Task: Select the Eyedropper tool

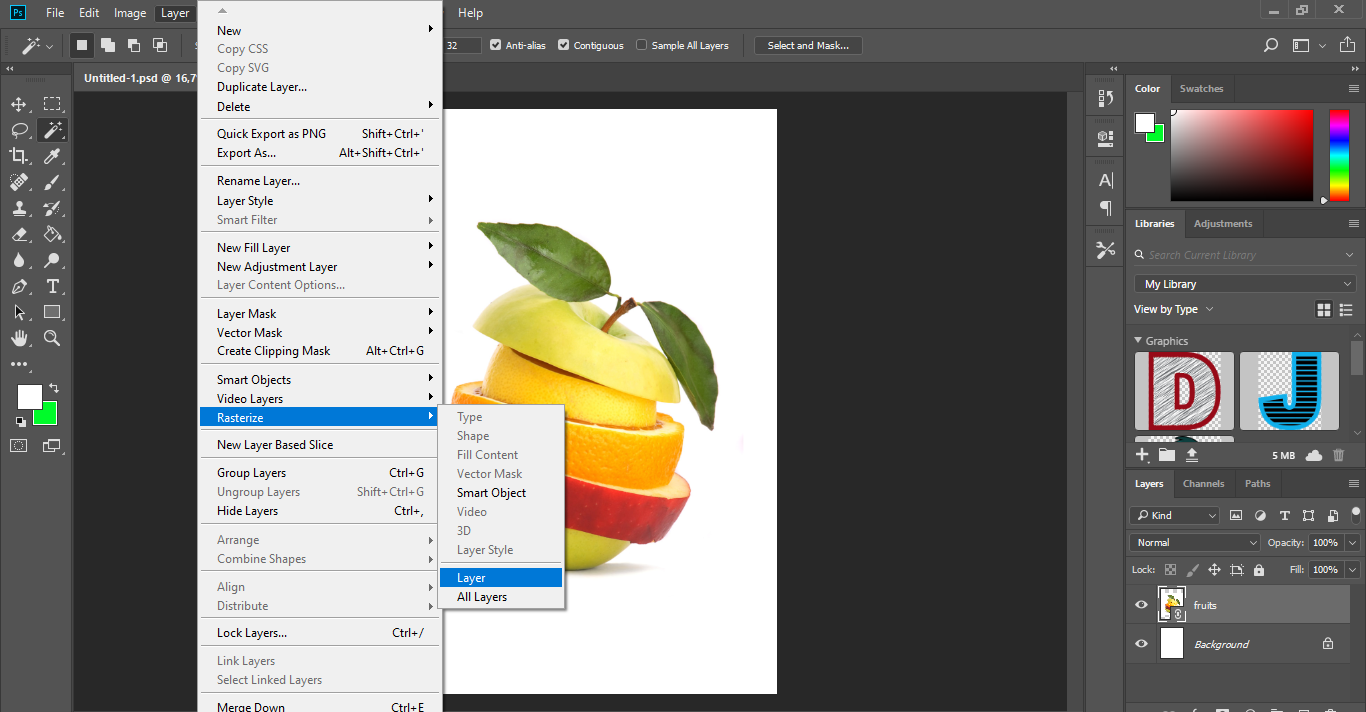Action: [52, 155]
